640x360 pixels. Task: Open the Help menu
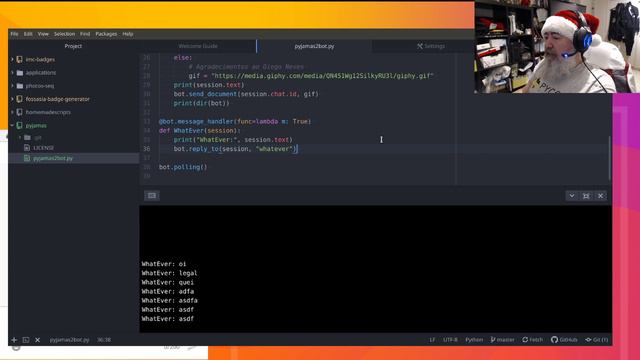128,34
